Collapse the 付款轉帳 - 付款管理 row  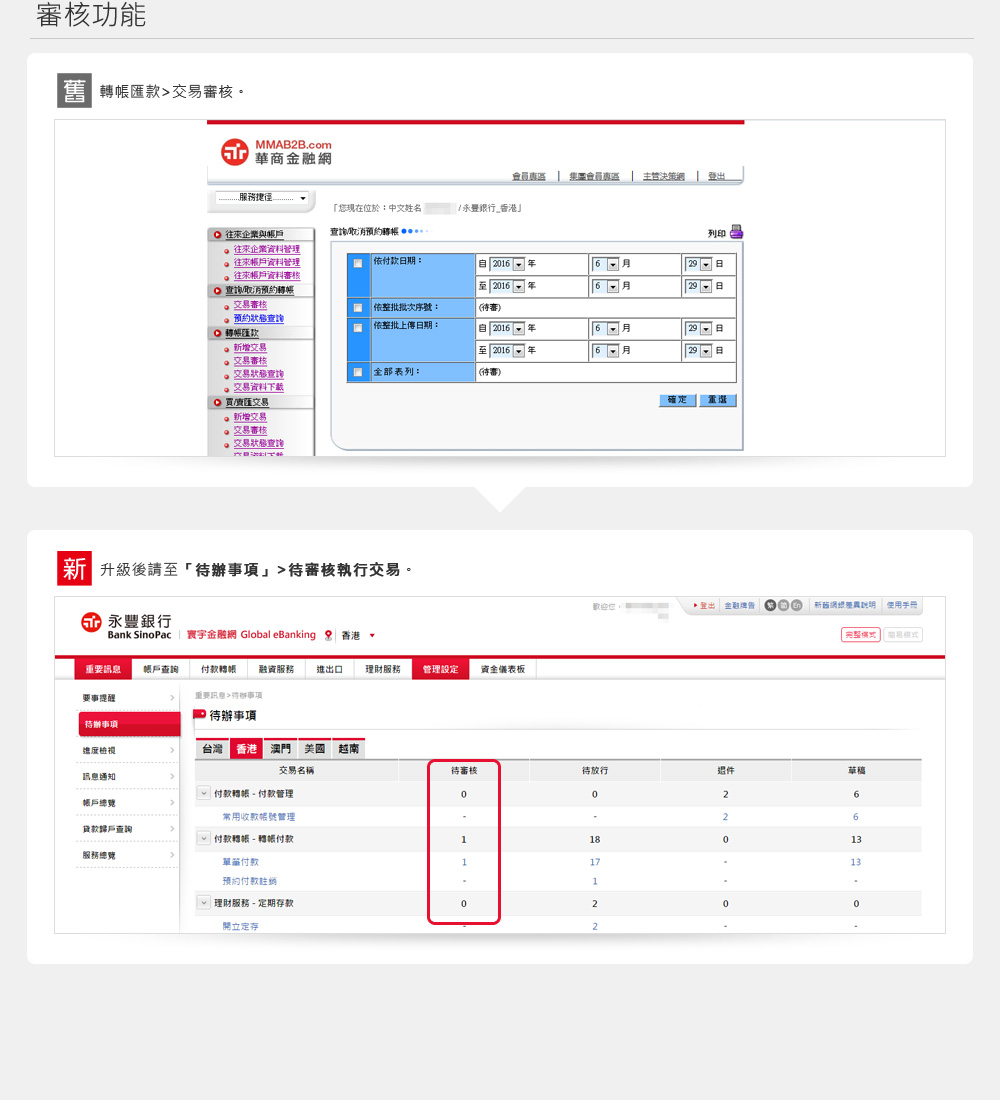pos(204,793)
